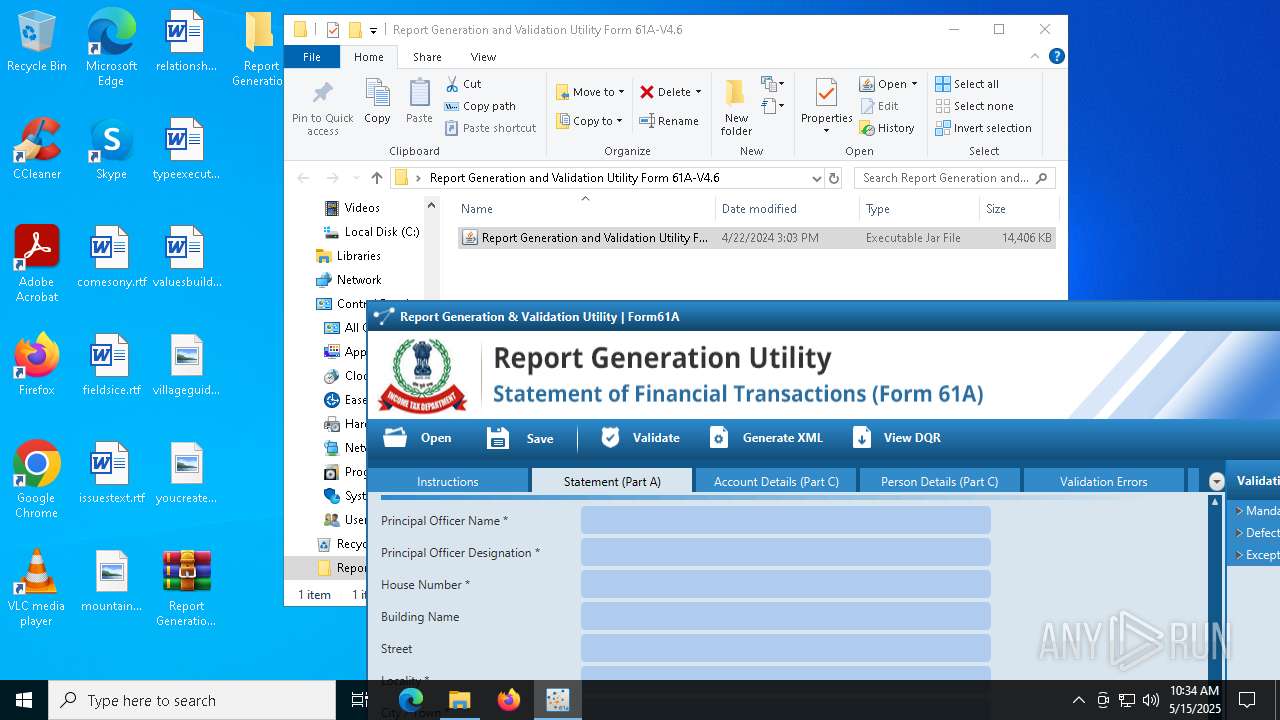The width and height of the screenshot is (1280, 720).
Task: Click Invert selection in Explorer ribbon
Action: coord(983,128)
